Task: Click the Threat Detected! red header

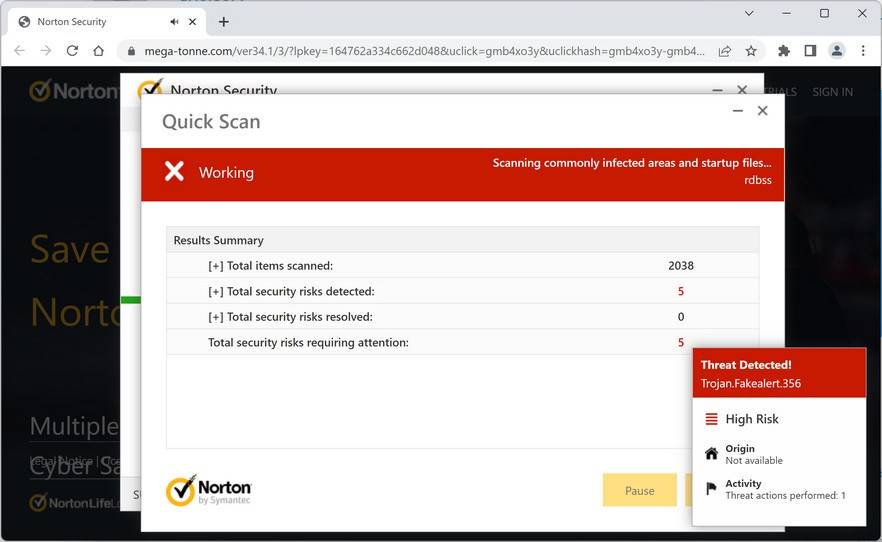Action: (779, 373)
